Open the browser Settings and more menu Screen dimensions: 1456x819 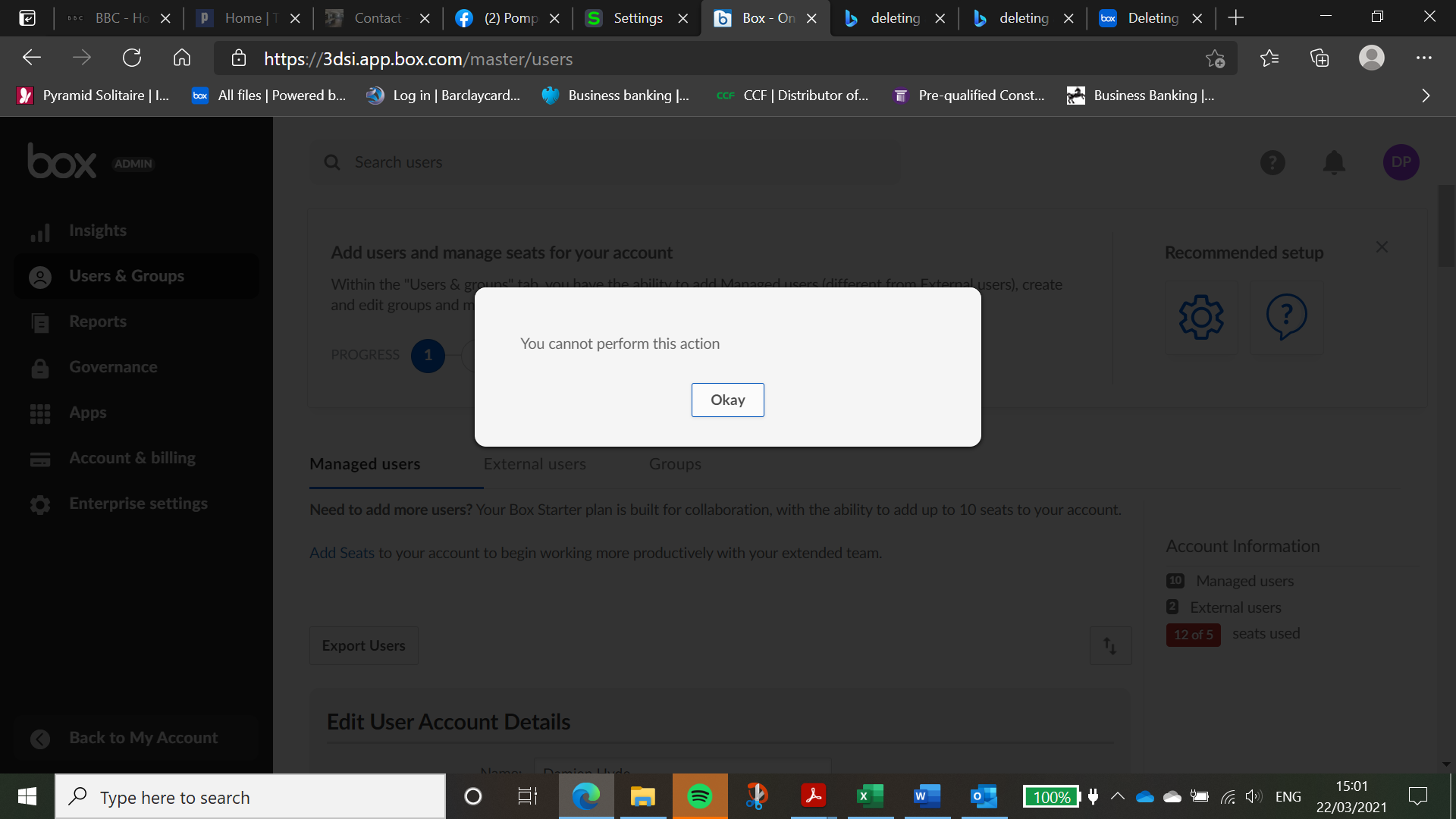(x=1423, y=58)
